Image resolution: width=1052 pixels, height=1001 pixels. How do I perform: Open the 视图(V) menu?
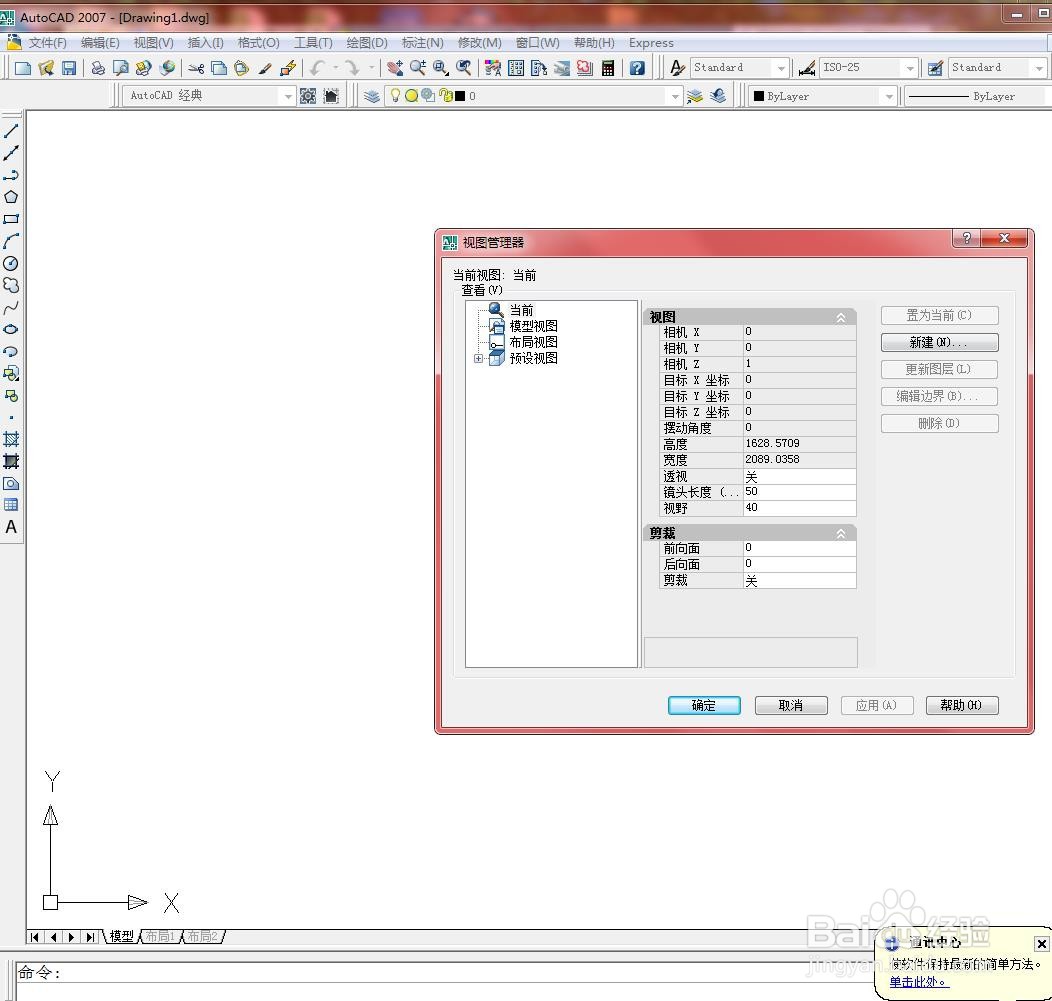153,43
